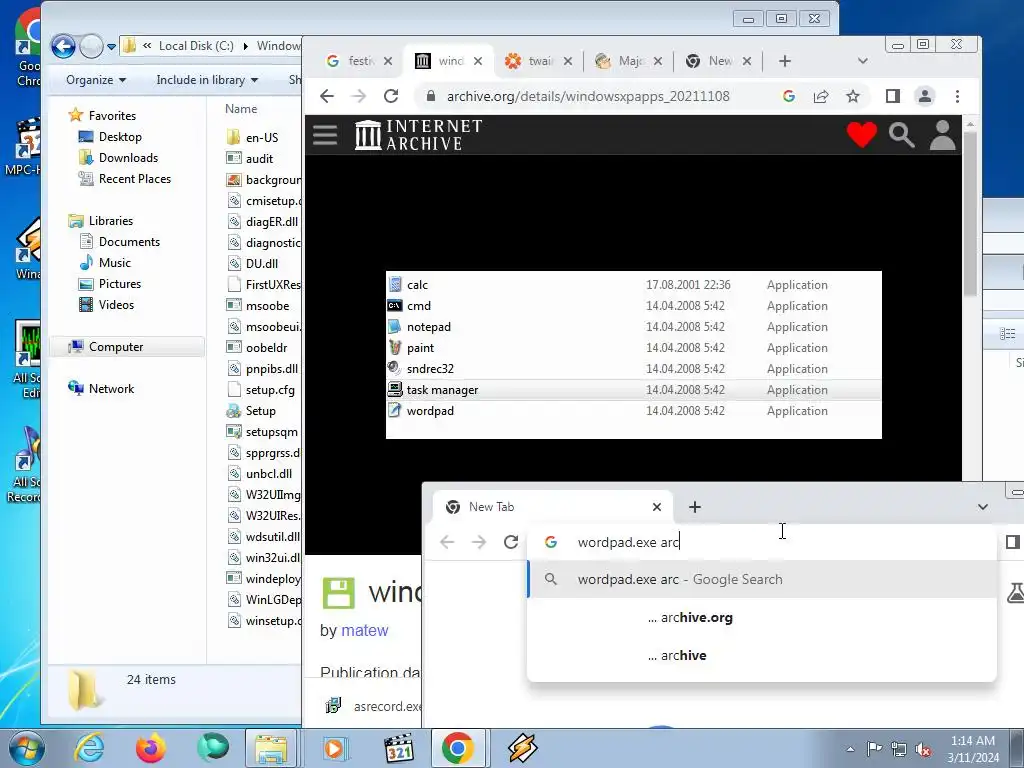Click back arrow in New Tab window

[x=447, y=542]
